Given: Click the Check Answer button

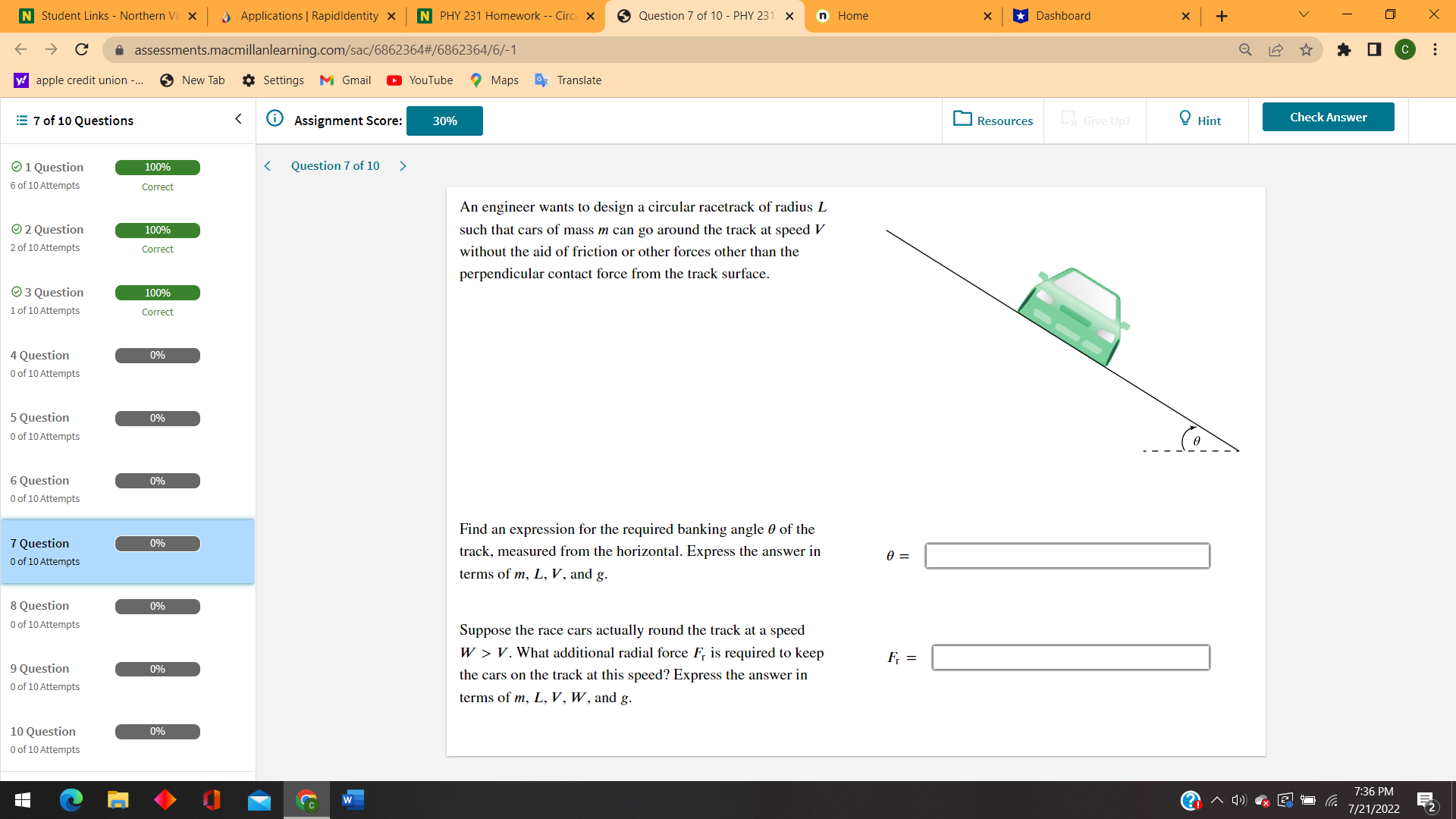Looking at the screenshot, I should point(1328,117).
